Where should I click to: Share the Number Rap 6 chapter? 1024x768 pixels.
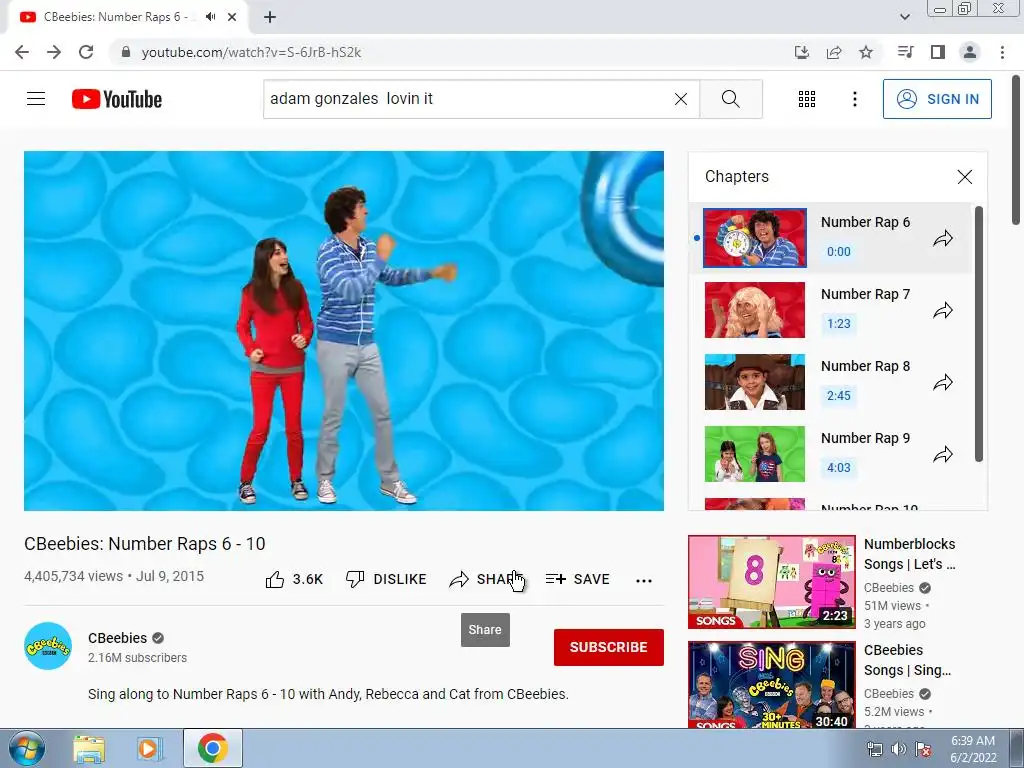tap(942, 238)
